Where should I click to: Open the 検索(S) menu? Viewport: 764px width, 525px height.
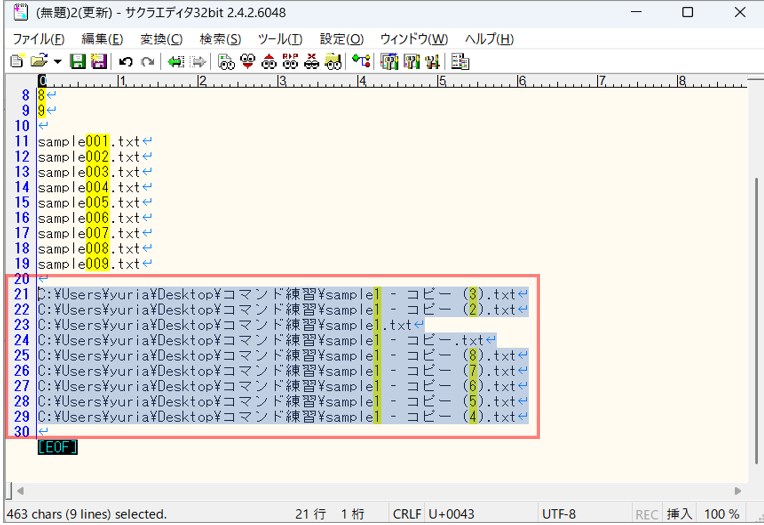[x=220, y=39]
